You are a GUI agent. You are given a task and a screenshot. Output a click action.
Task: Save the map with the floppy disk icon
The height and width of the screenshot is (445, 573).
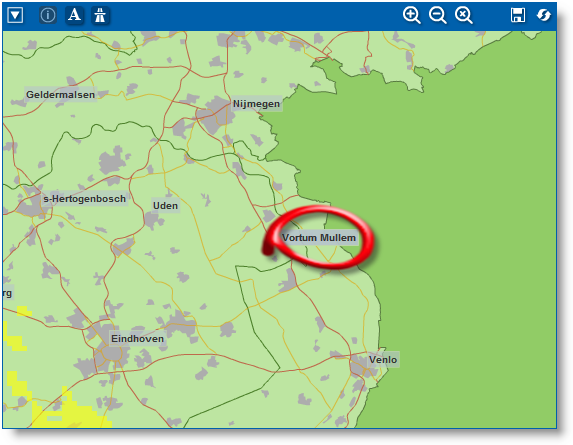pos(517,15)
